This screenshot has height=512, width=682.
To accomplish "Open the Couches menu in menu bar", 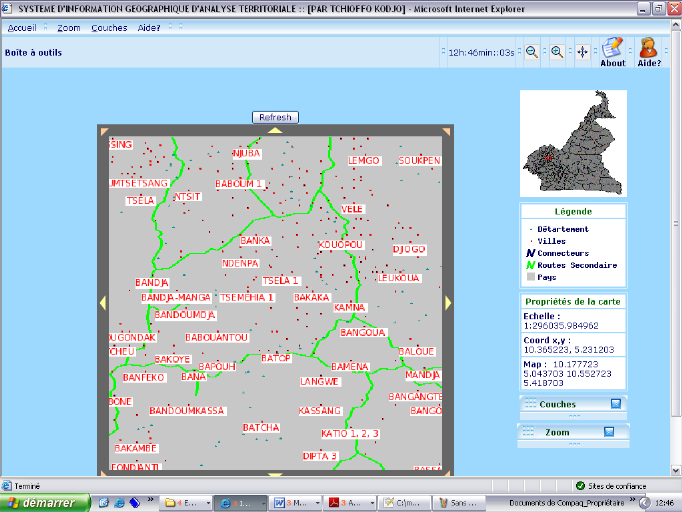I will (x=109, y=28).
